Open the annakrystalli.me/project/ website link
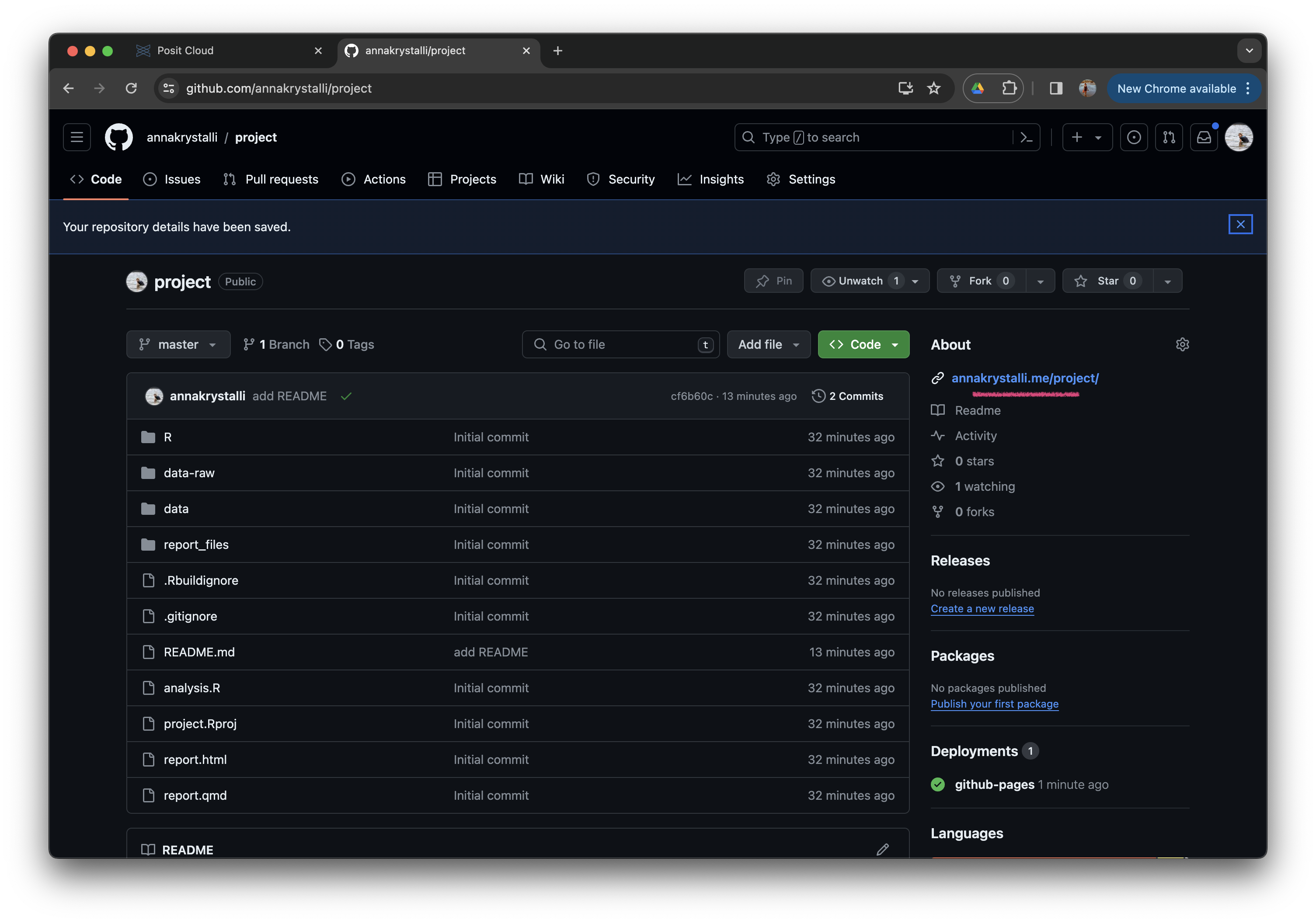Screen dimensions: 1316x923 coord(1025,378)
